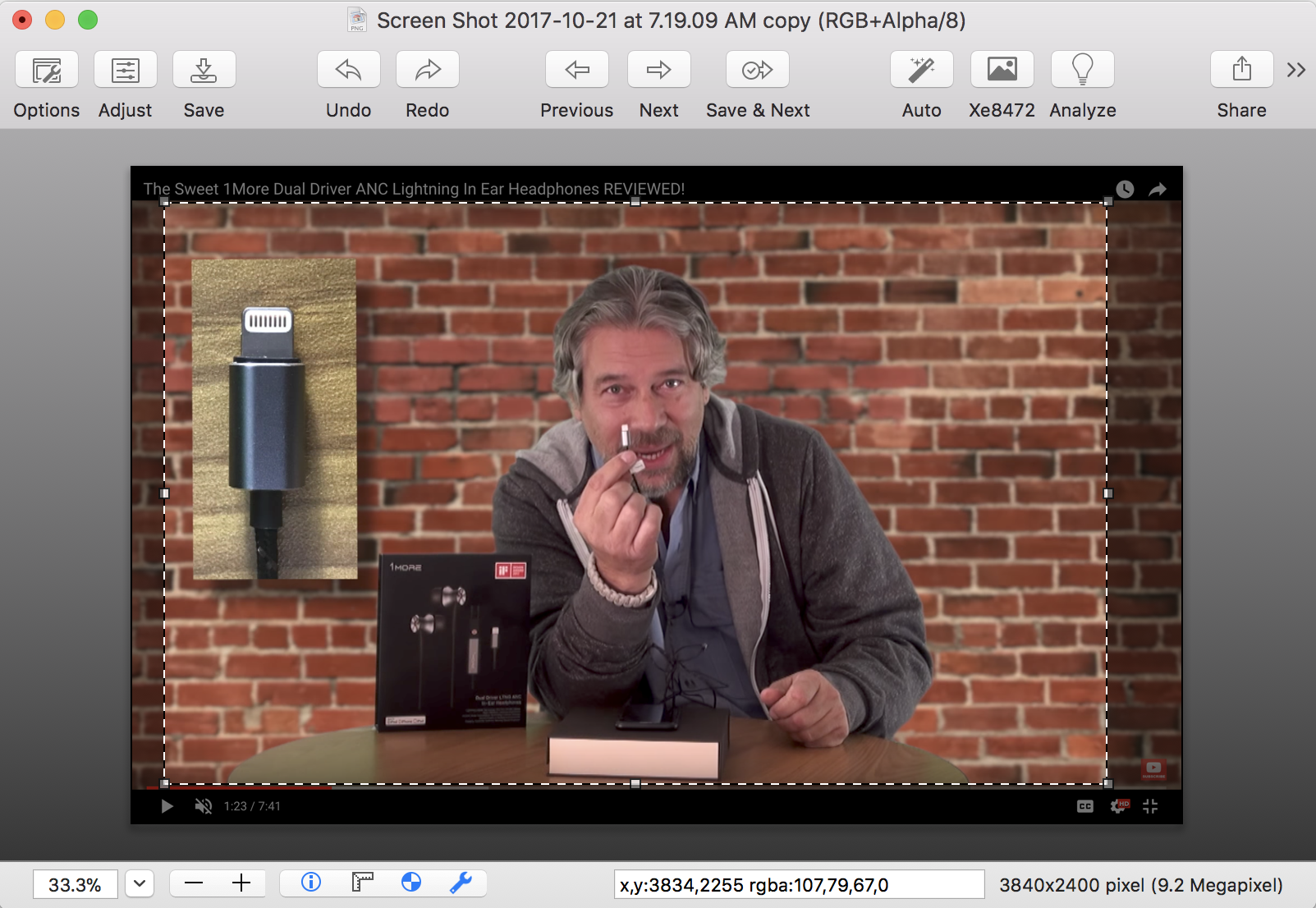Click the Save toolbar icon

point(204,70)
